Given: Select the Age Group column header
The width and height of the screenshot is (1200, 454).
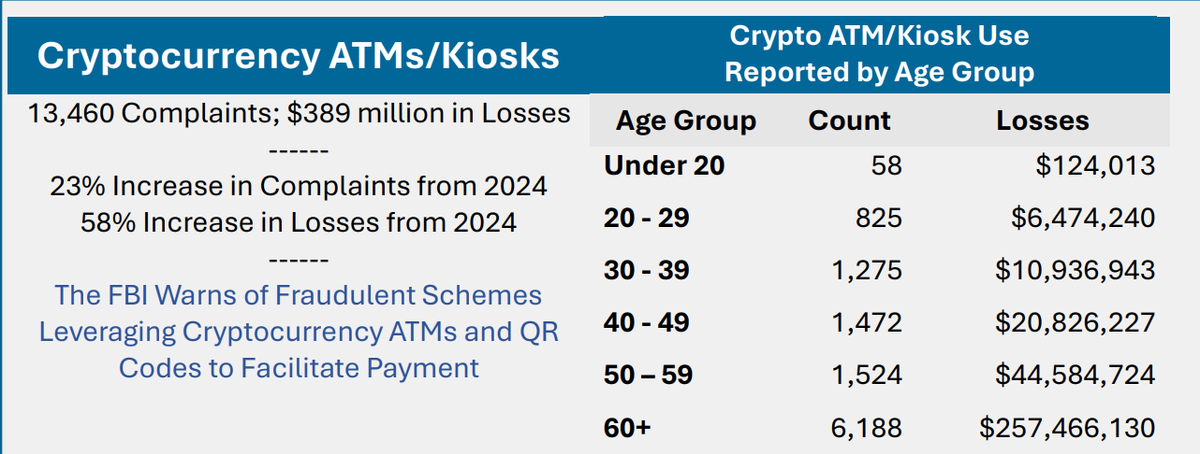Looking at the screenshot, I should pyautogui.click(x=686, y=122).
